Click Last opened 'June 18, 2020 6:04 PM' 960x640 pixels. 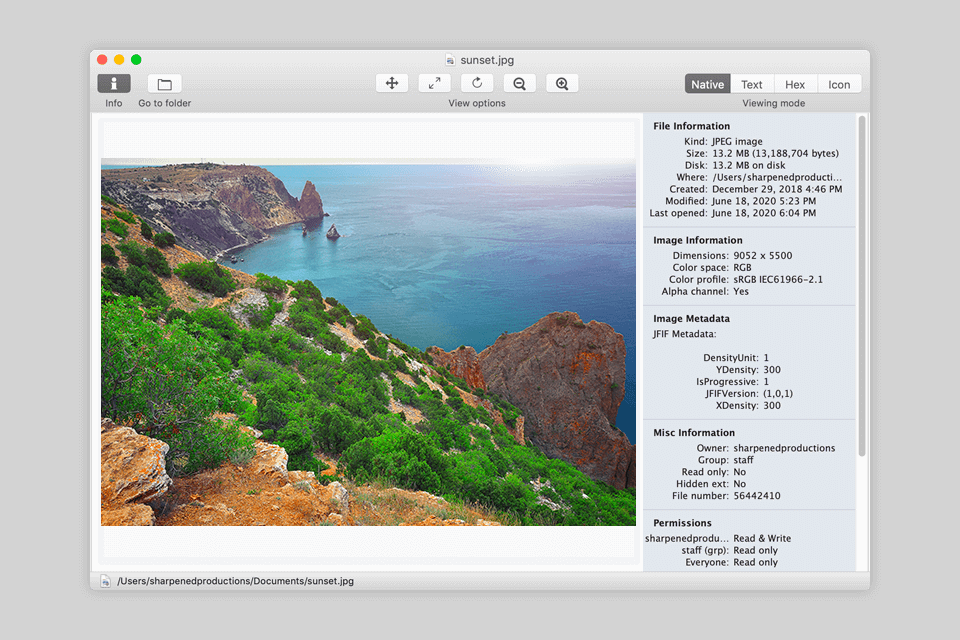tap(763, 213)
